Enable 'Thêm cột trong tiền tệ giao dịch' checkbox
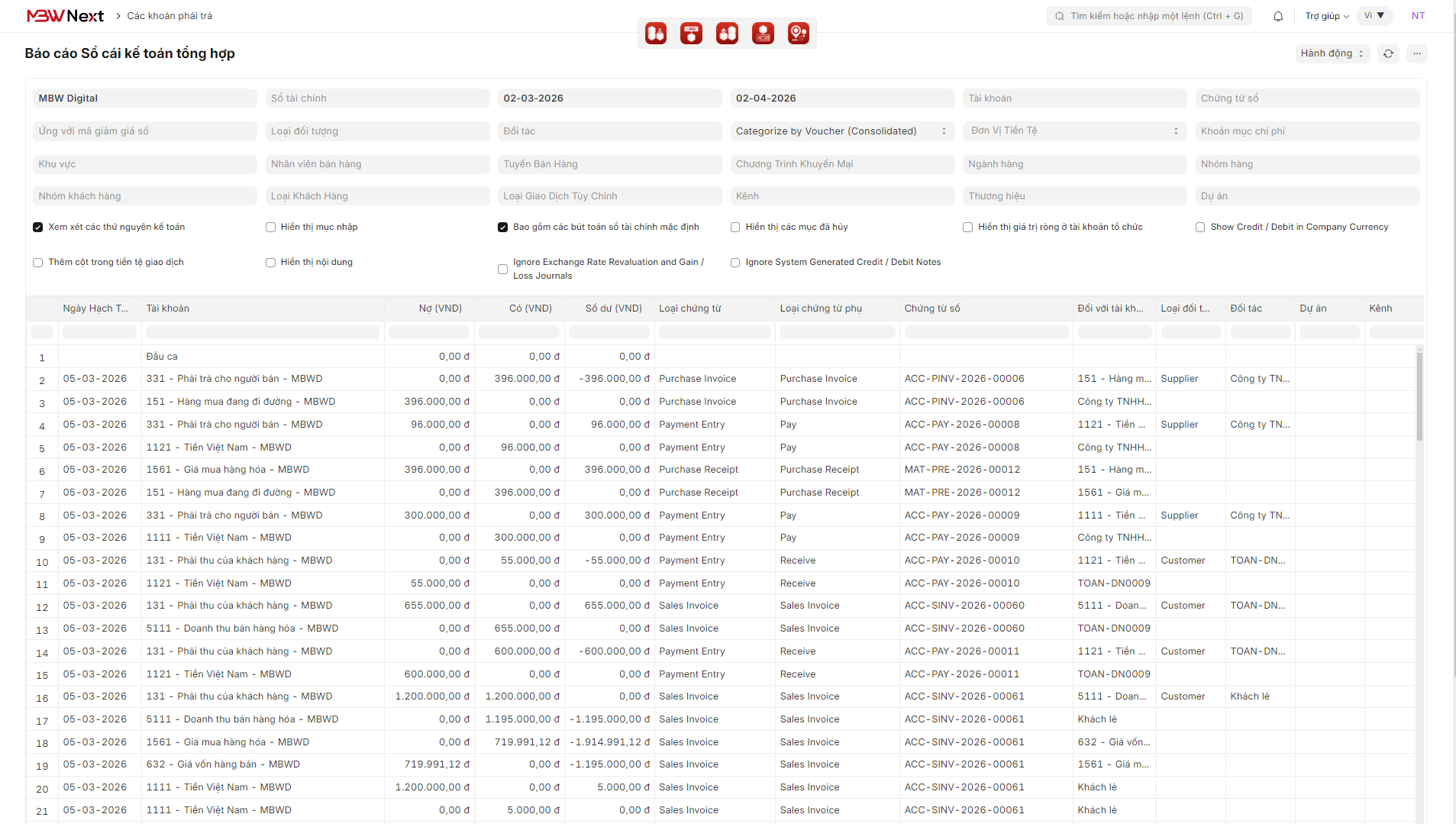 coord(37,263)
